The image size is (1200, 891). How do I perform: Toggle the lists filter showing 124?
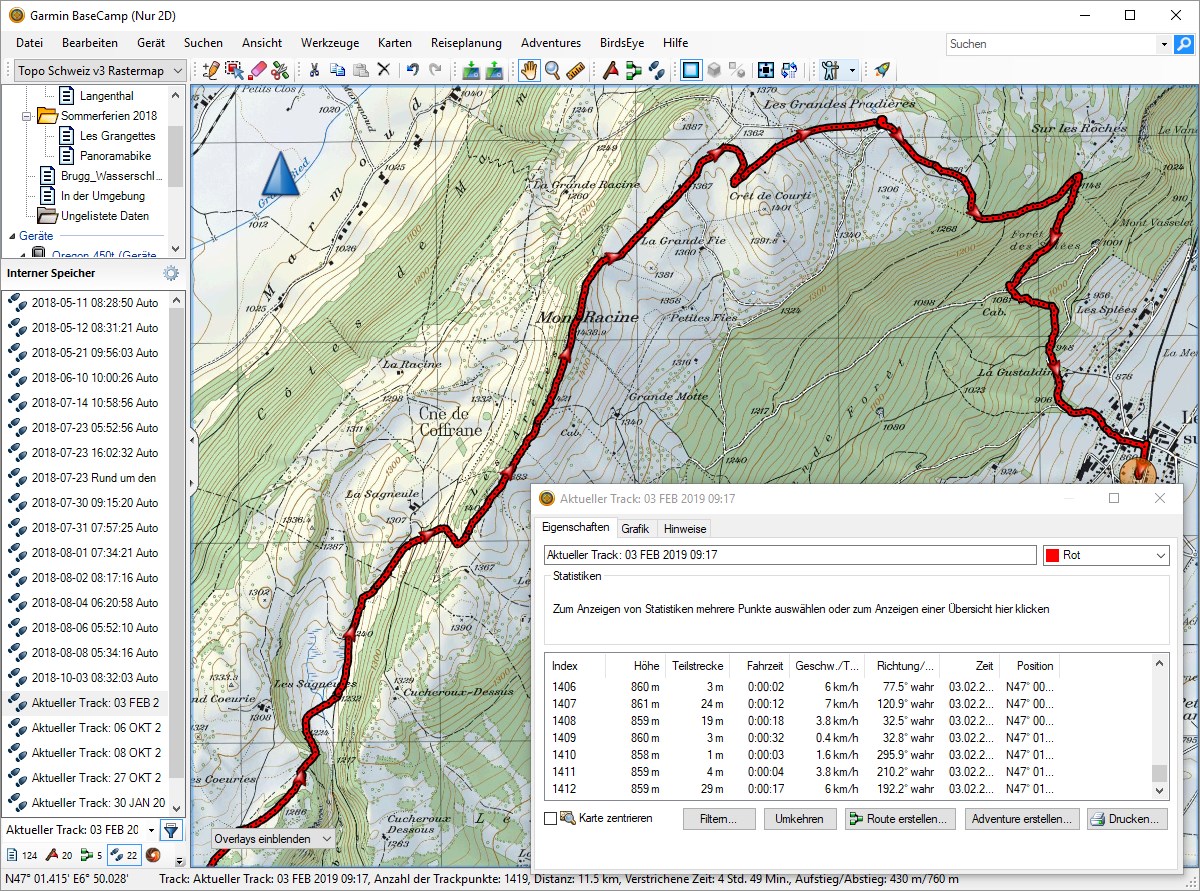[22, 855]
